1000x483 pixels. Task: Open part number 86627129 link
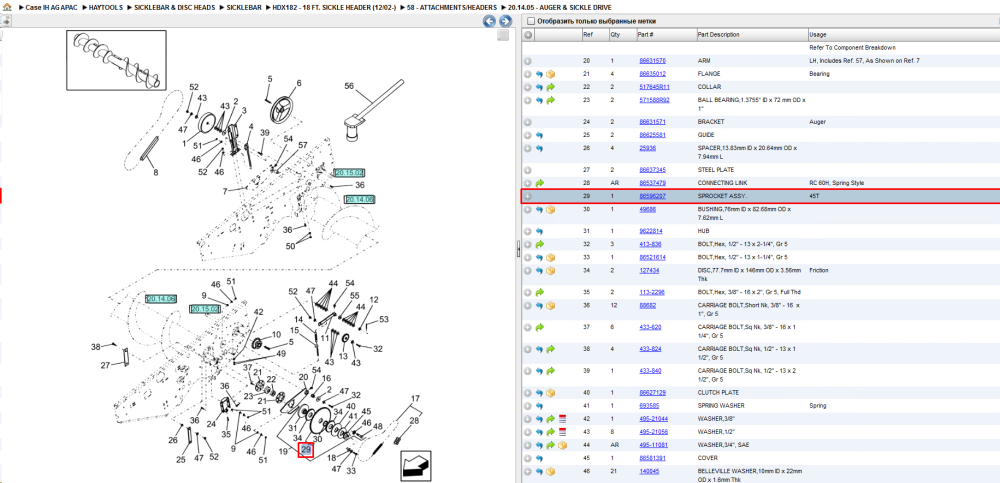coord(652,392)
